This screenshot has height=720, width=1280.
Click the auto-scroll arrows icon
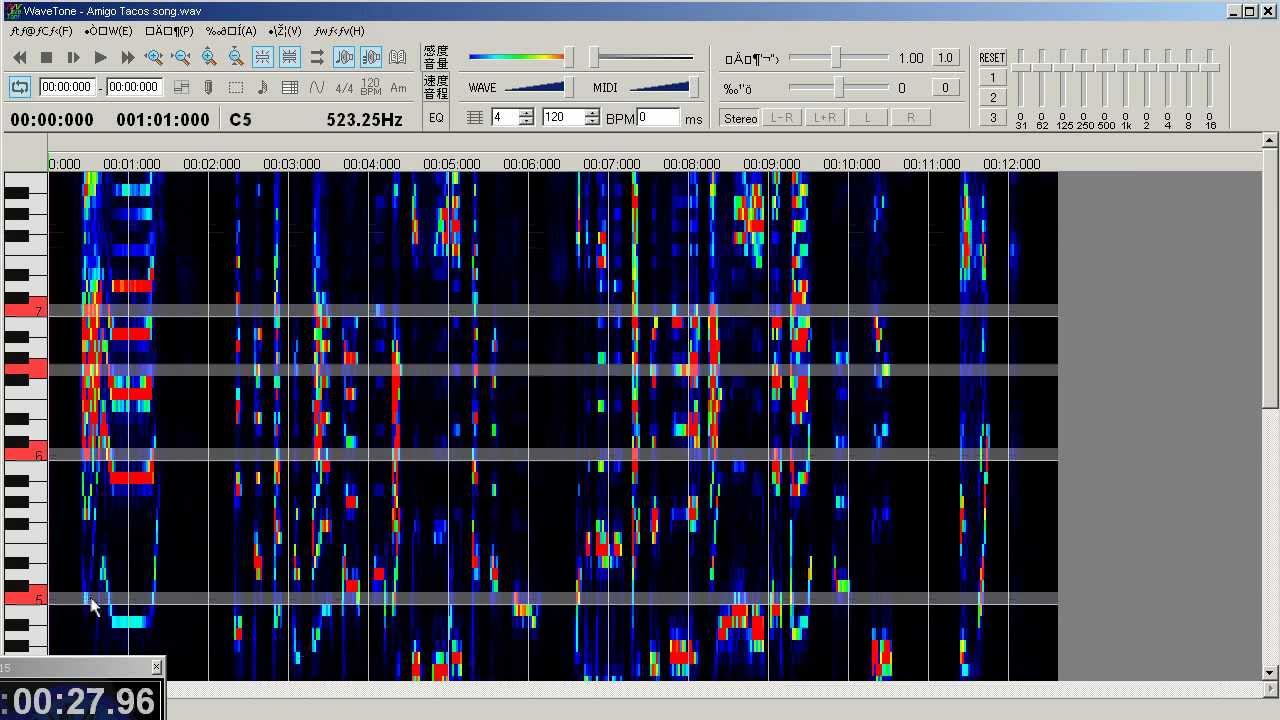pyautogui.click(x=316, y=57)
